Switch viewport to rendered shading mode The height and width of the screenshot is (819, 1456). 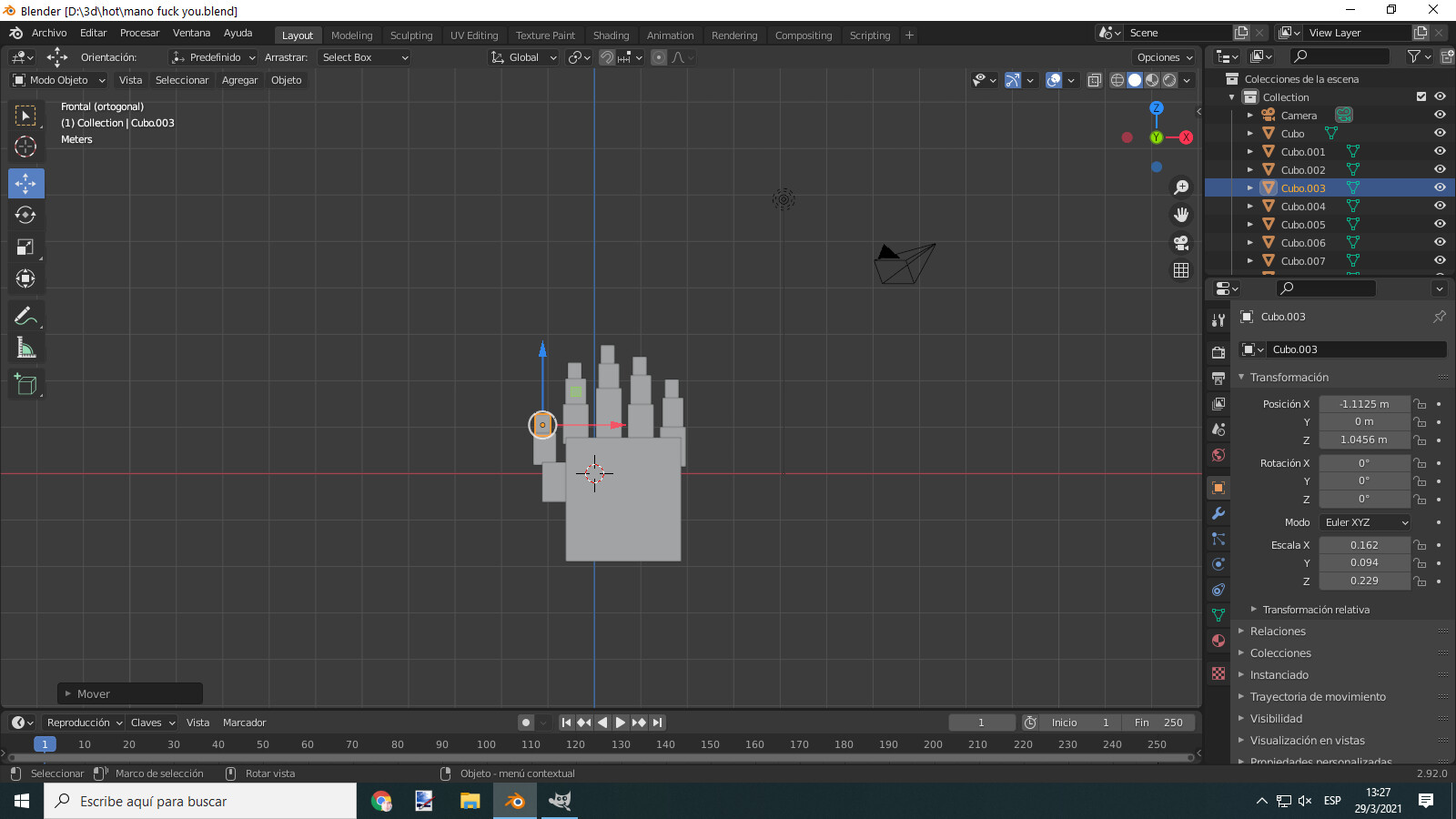[x=1168, y=80]
